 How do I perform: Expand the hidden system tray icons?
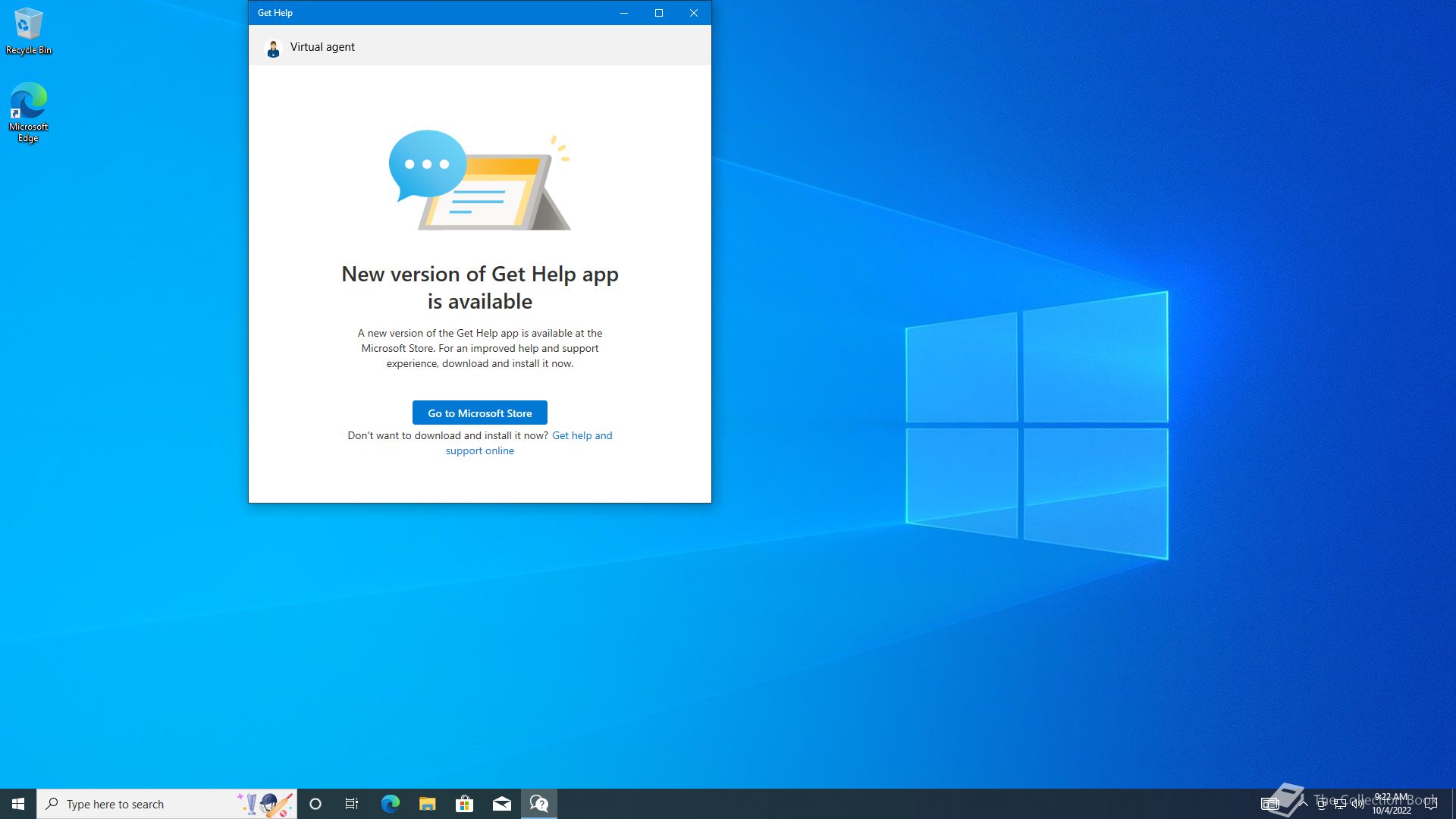point(1304,803)
